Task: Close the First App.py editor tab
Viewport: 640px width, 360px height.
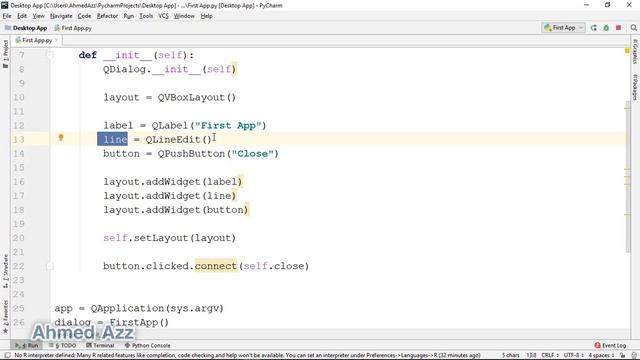Action: (x=56, y=40)
